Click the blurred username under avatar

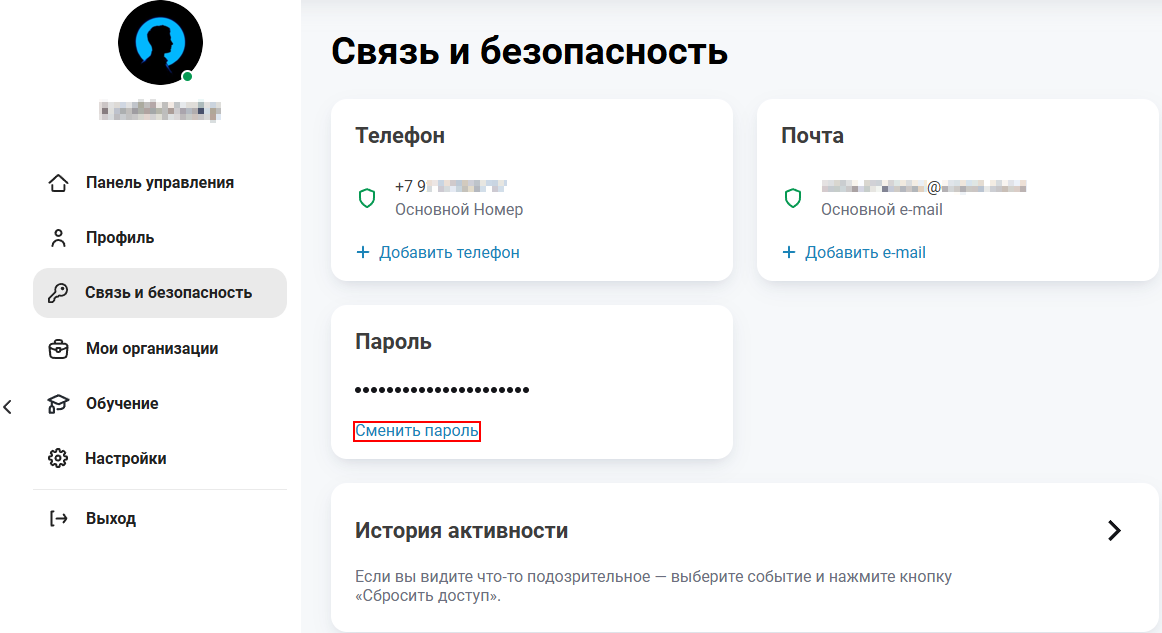(160, 111)
